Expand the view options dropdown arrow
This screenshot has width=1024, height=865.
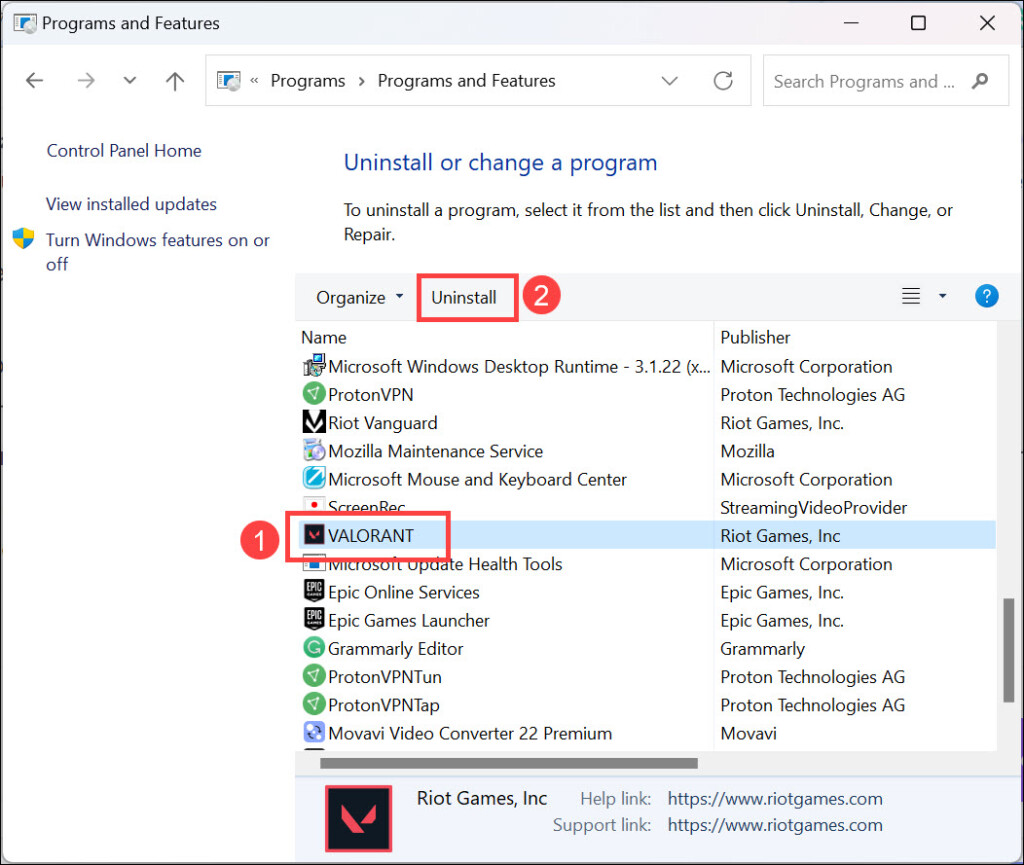[x=942, y=296]
